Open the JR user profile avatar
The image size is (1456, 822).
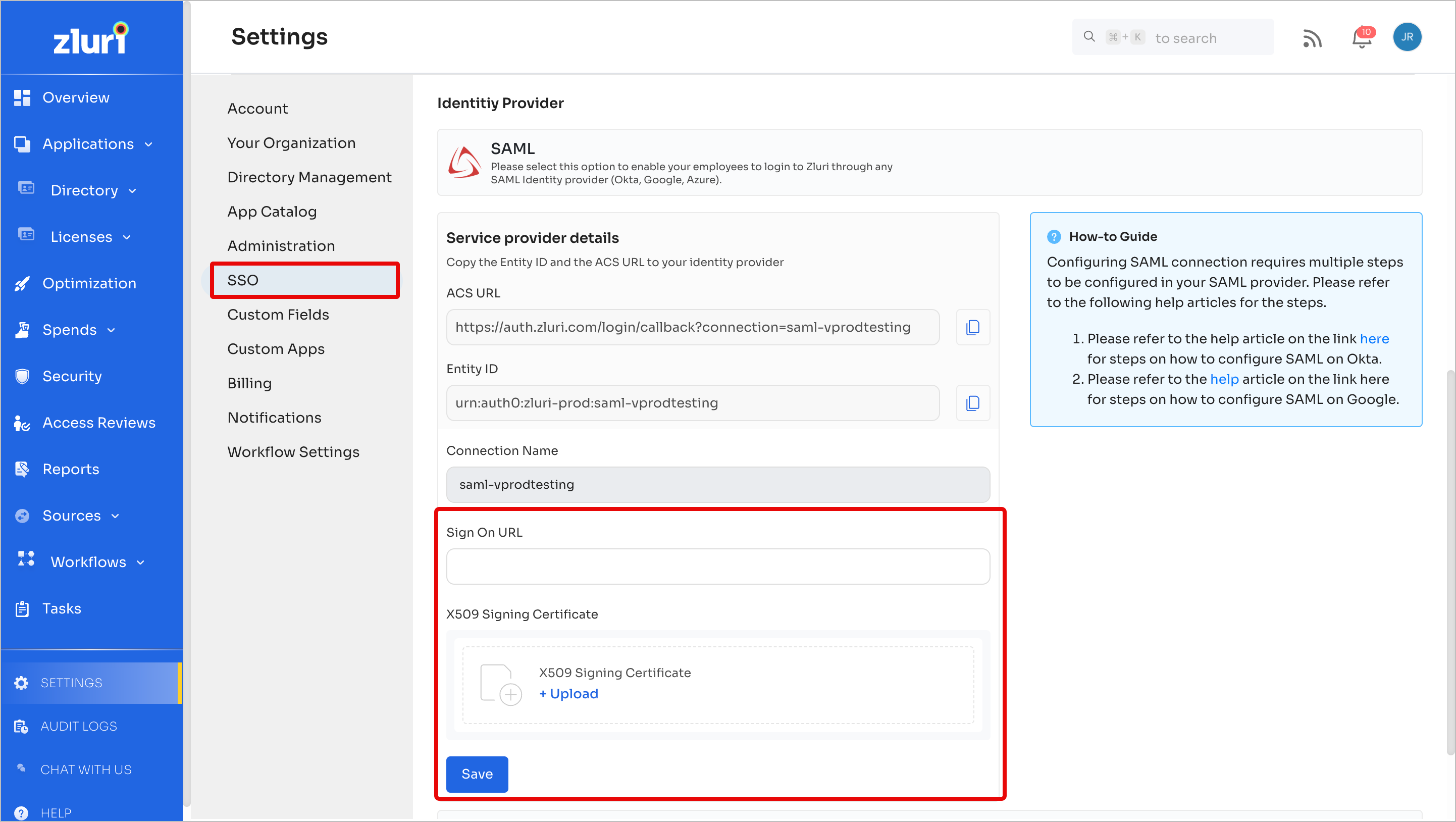click(x=1407, y=37)
